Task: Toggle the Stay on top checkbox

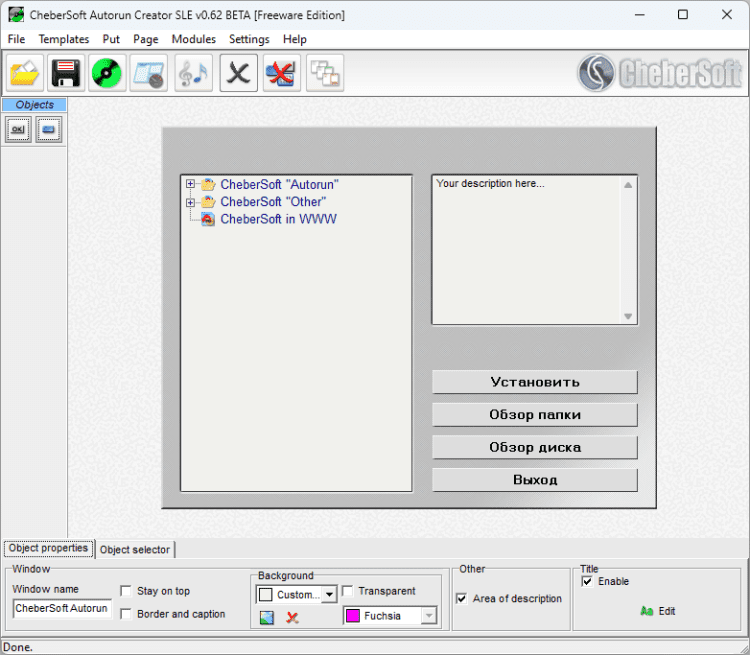Action: (x=126, y=591)
